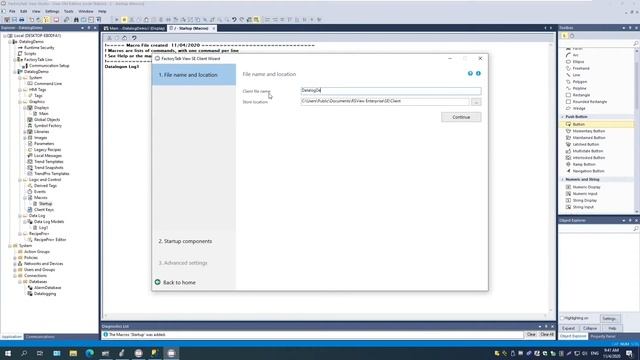Click the help question mark icon in wizard
640x360 pixels.
470,73
